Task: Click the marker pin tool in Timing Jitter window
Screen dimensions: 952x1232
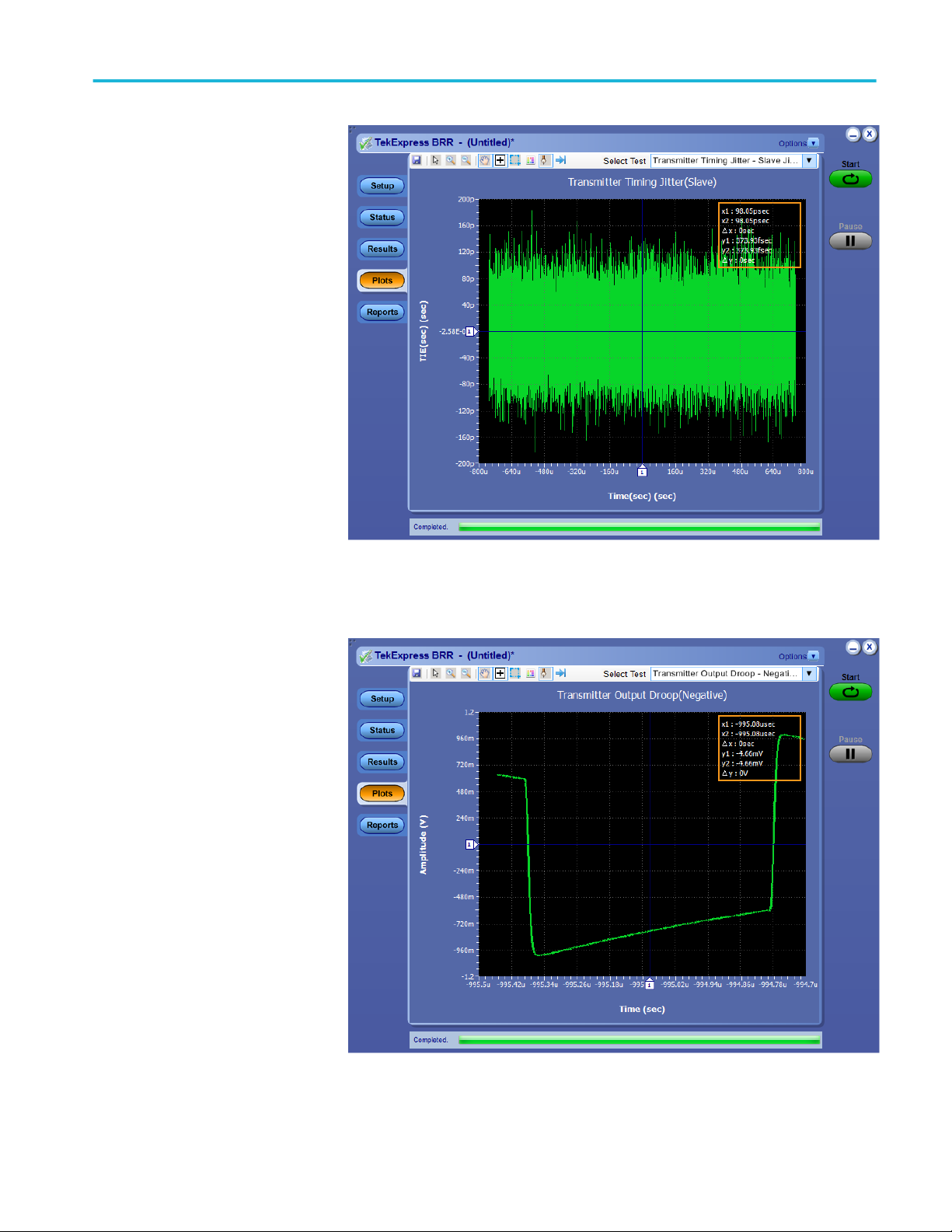Action: (x=546, y=160)
